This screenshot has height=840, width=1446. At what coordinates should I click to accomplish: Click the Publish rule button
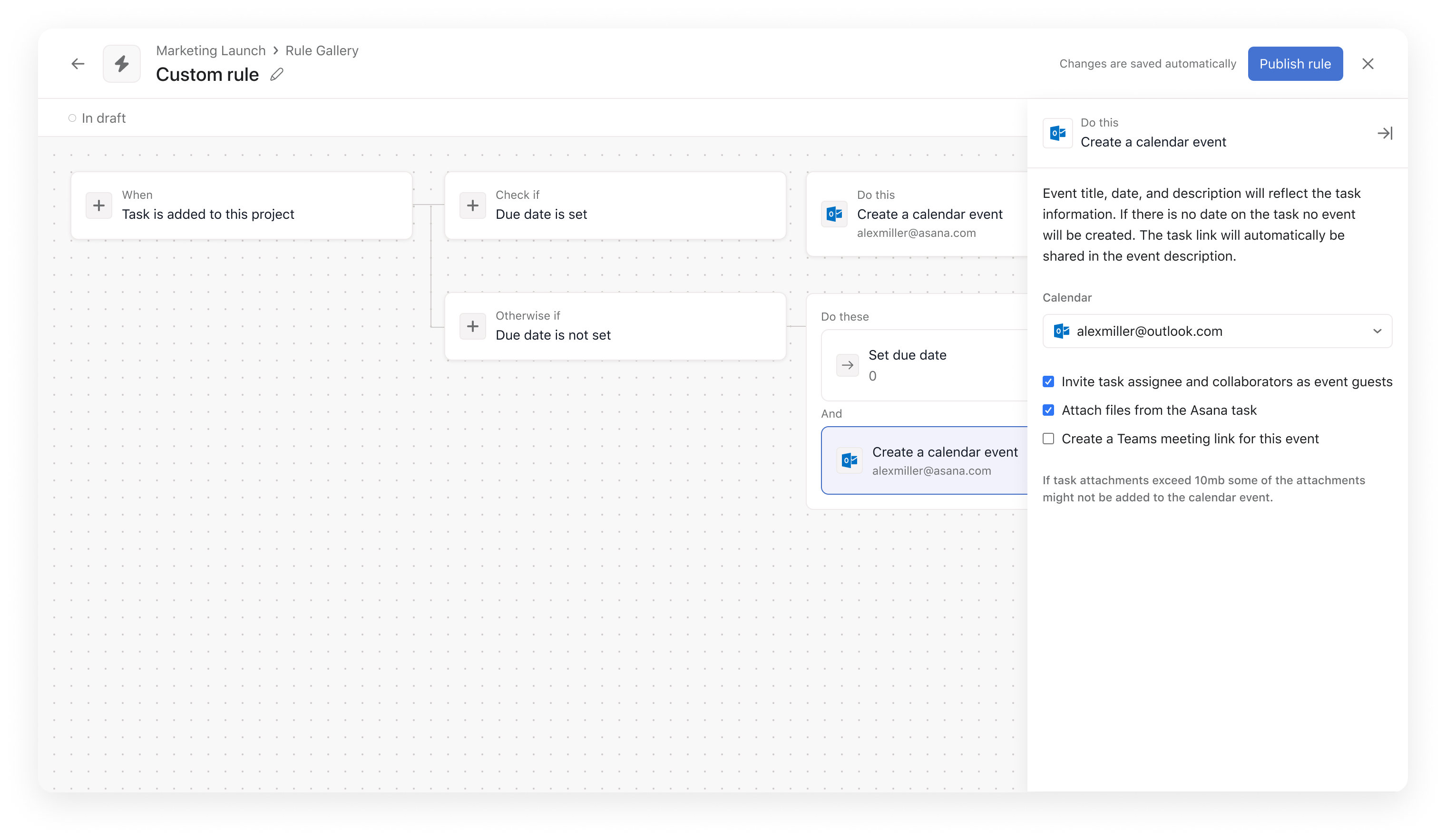[1295, 63]
